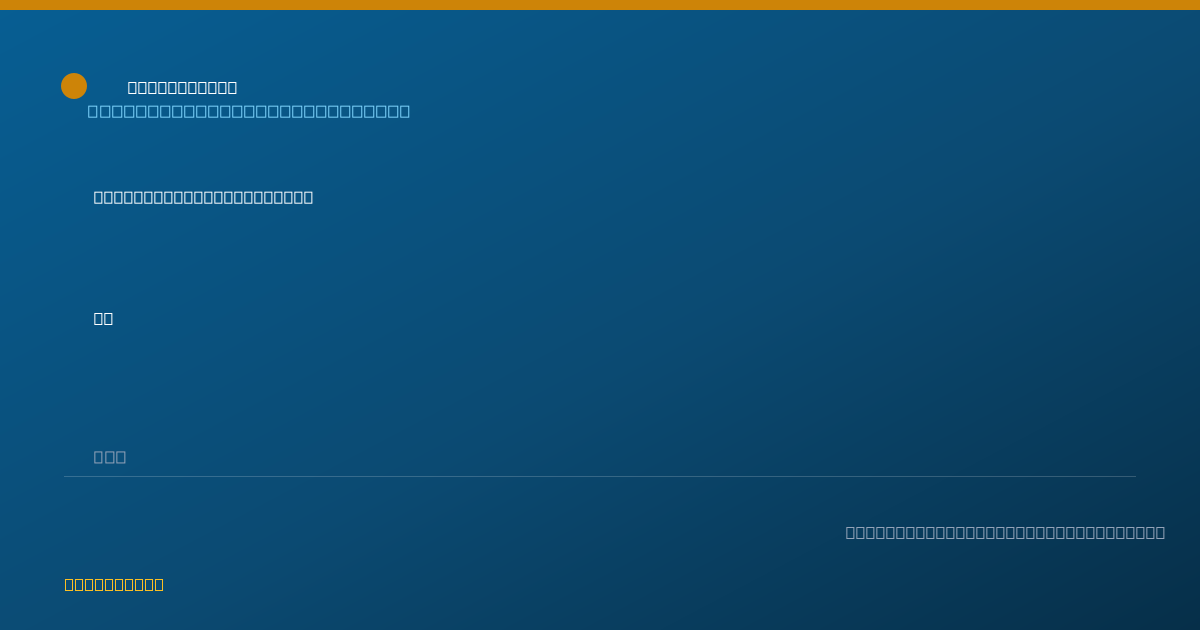Click the first character of light-blue subtitle
1200x630 pixels.
pos(93,111)
